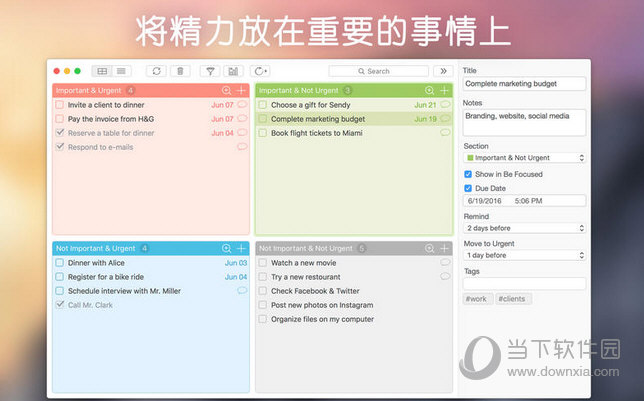Click the trash delete icon
Viewport: 644px width, 401px height.
pos(180,71)
